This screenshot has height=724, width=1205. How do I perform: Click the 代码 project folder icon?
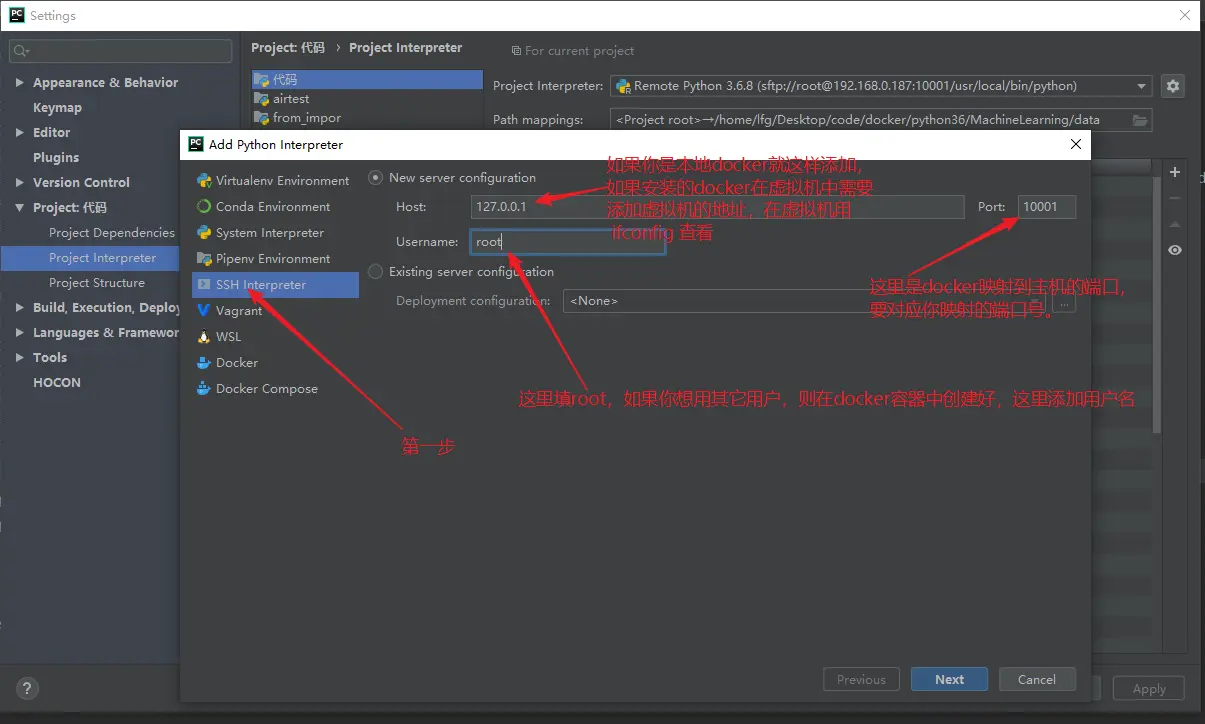pyautogui.click(x=261, y=79)
